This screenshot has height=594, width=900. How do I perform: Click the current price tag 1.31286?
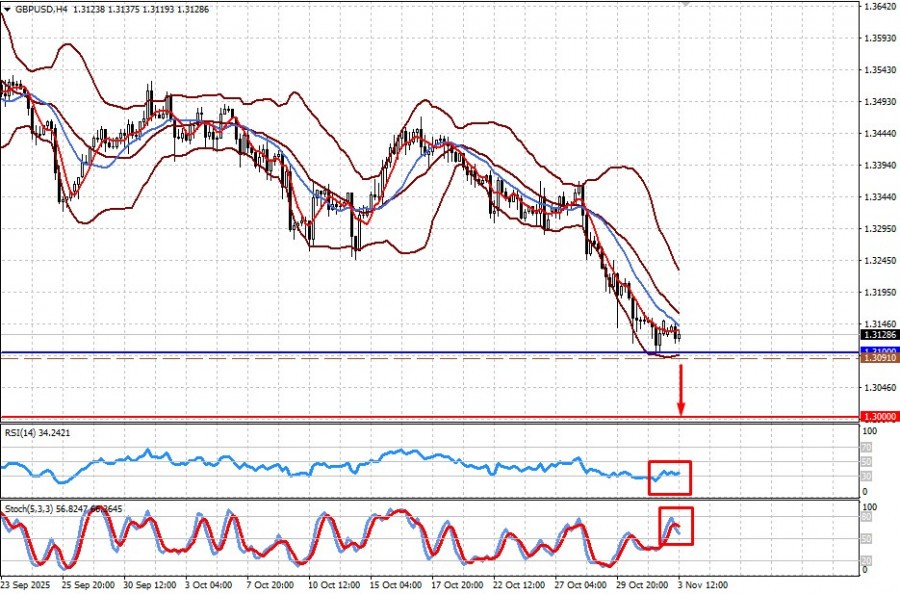[x=879, y=334]
